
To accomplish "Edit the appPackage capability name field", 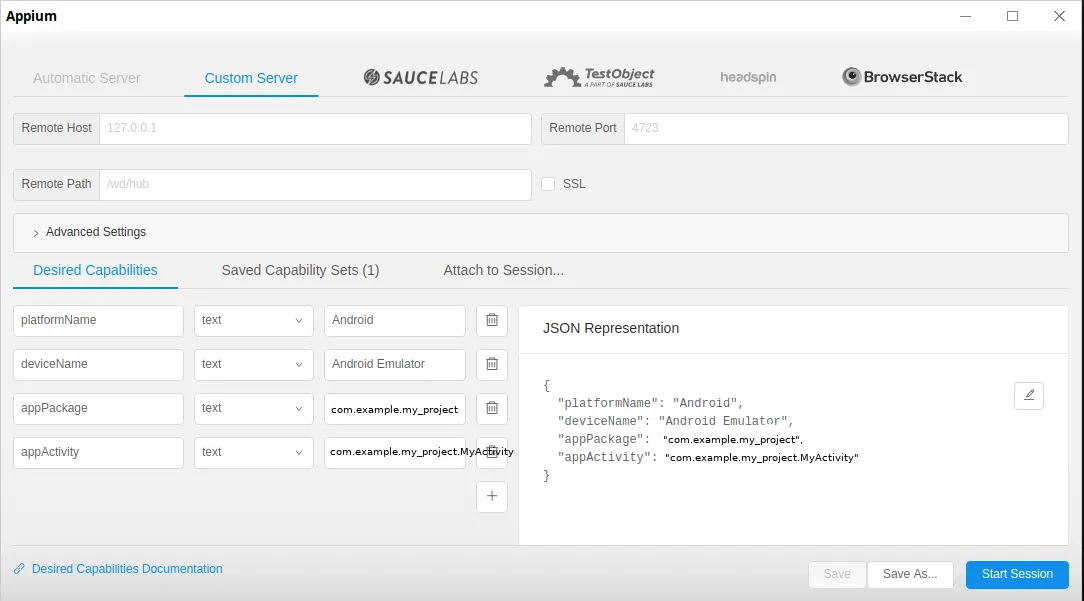I will click(x=98, y=408).
